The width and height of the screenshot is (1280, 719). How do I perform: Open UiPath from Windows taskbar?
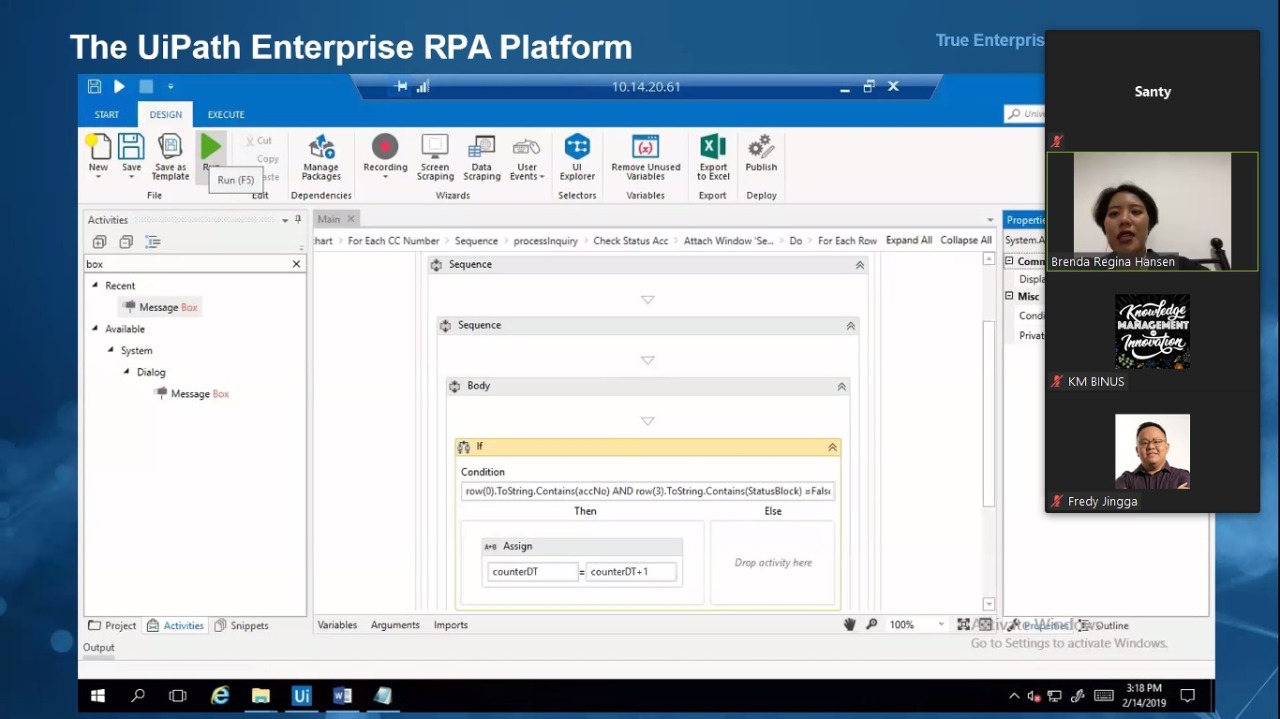(301, 696)
